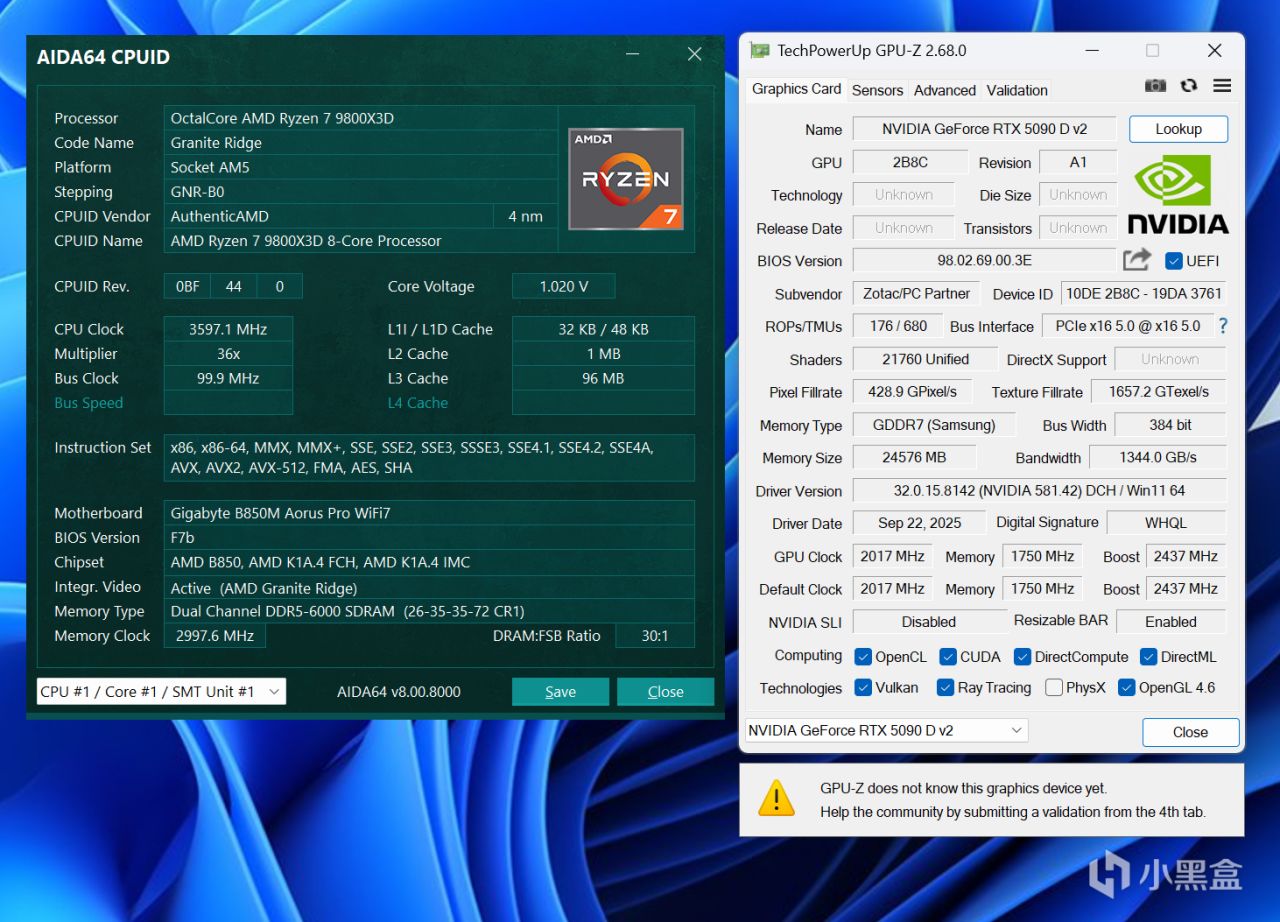This screenshot has width=1280, height=922.
Task: Open the Validation tab in GPU-Z
Action: [x=1017, y=90]
